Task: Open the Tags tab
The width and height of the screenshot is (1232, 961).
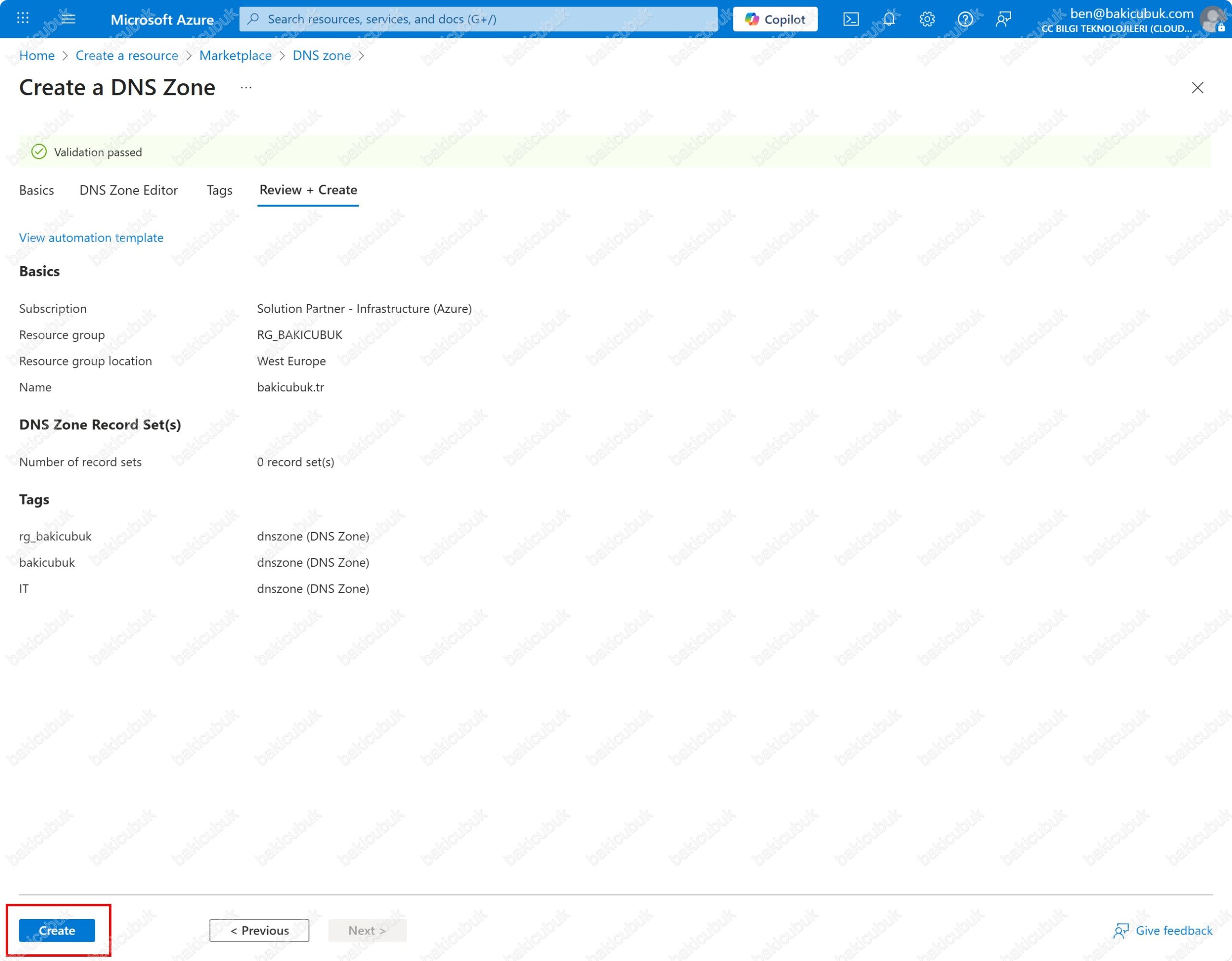Action: coord(219,190)
